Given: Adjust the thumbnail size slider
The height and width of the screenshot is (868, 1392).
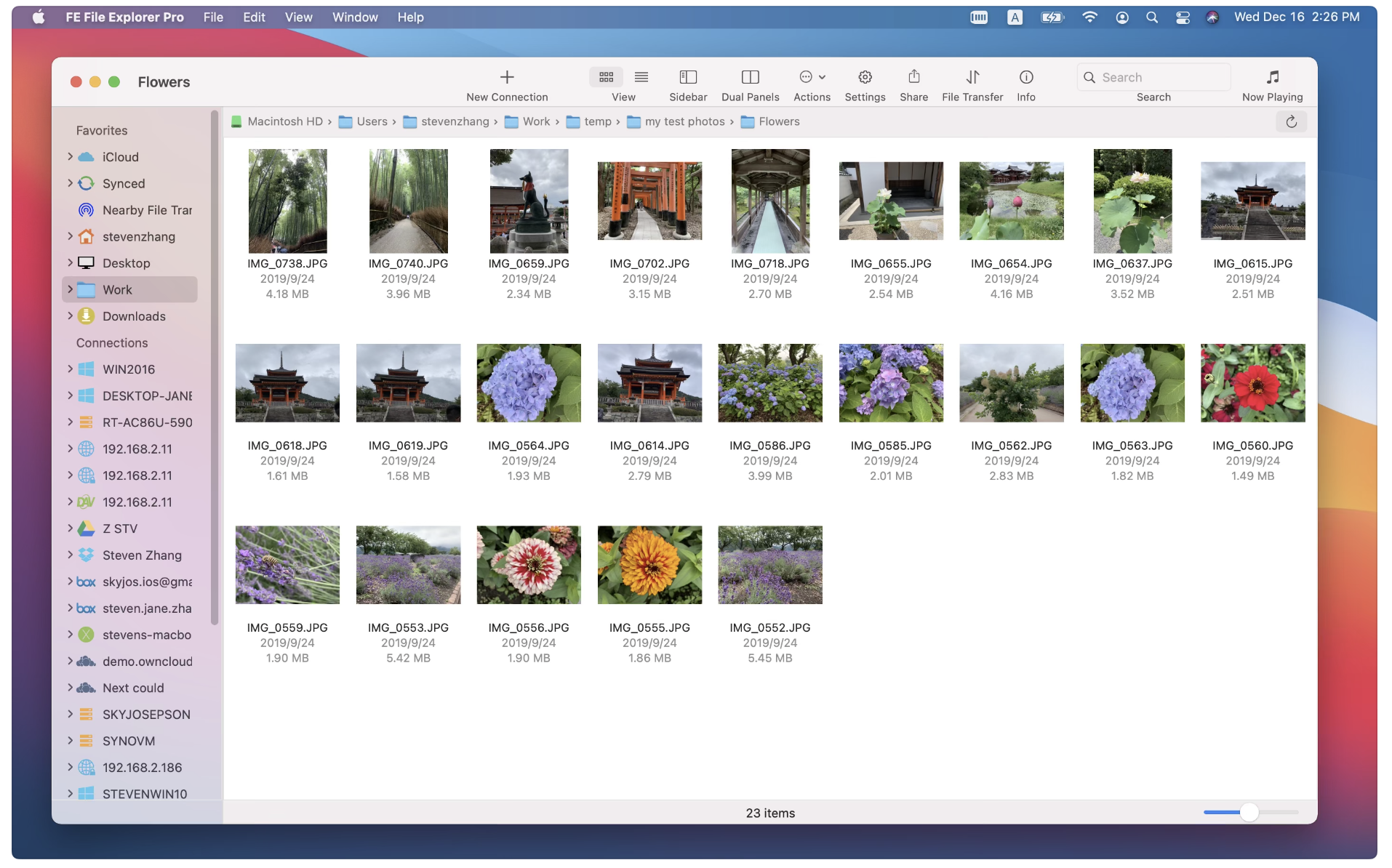Looking at the screenshot, I should tap(1249, 812).
